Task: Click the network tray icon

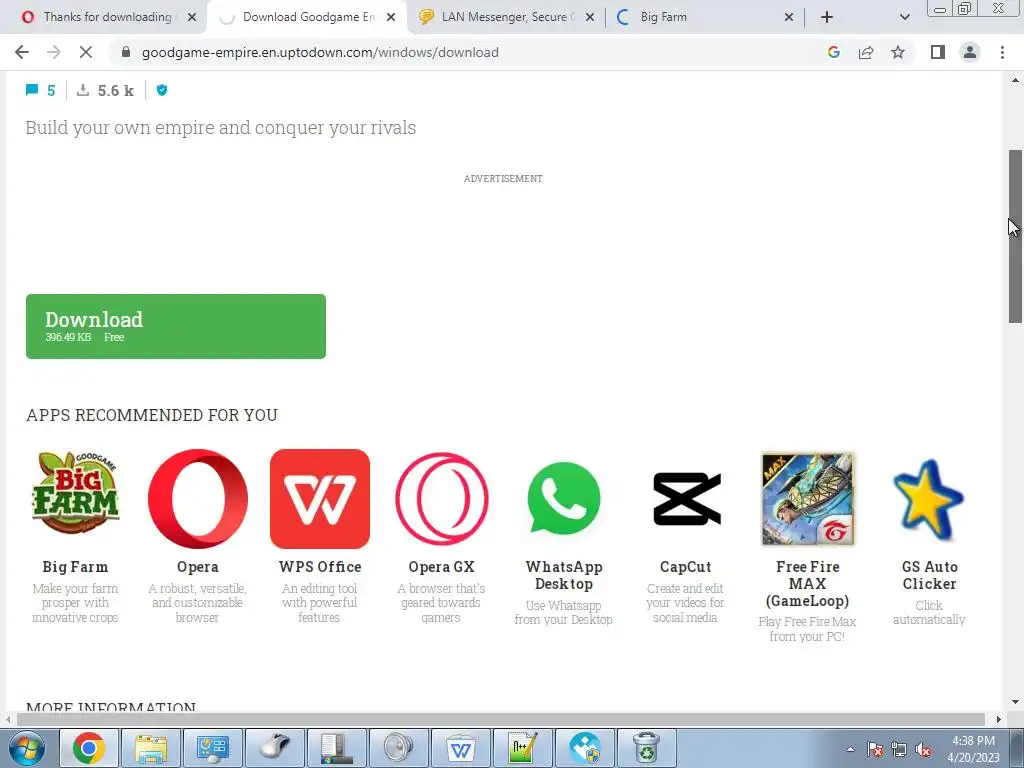Action: click(899, 750)
